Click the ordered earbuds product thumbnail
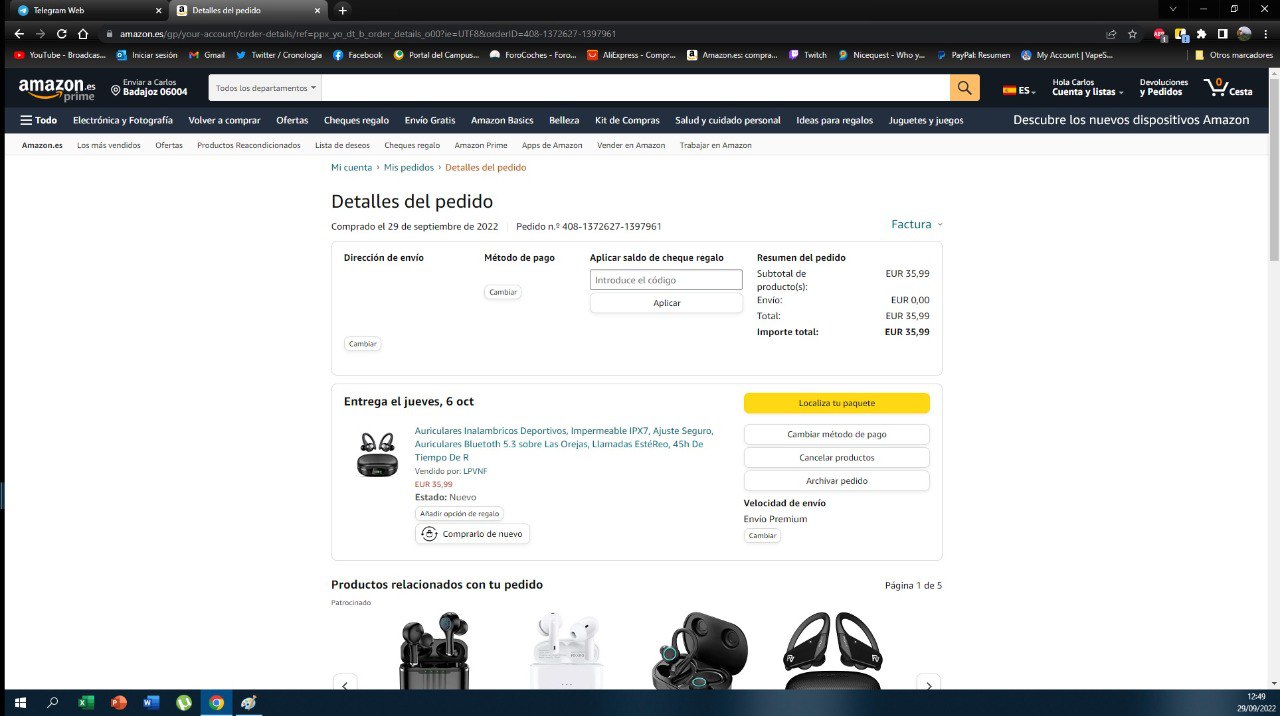Viewport: 1280px width, 716px height. point(377,455)
